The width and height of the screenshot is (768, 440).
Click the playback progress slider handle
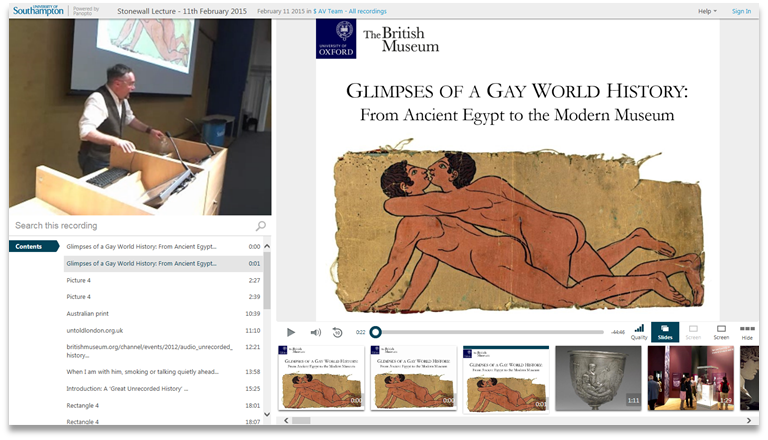tap(375, 332)
